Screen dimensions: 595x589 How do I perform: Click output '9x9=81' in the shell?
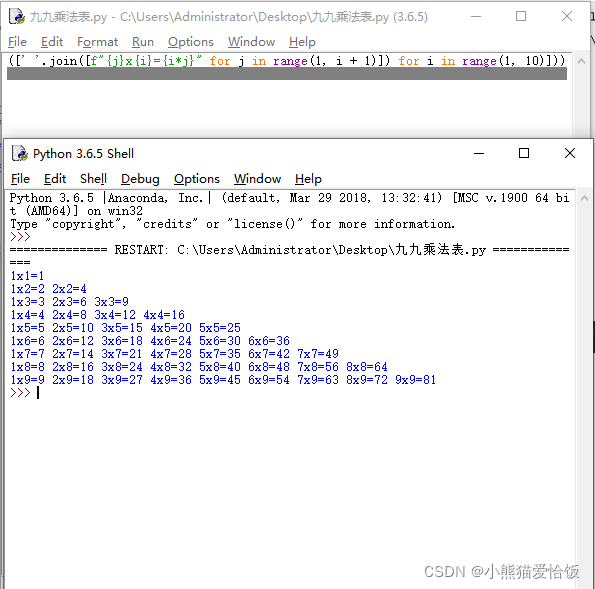pos(416,379)
